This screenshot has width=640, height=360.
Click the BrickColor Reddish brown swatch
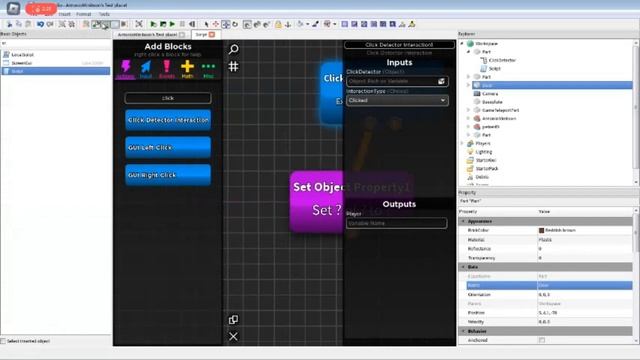tap(542, 230)
